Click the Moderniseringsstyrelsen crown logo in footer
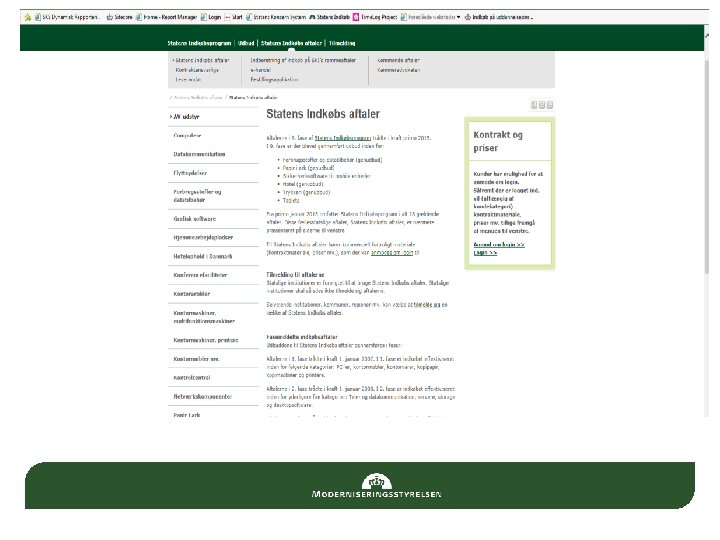Screen dimensions: 720x540 tap(377, 482)
